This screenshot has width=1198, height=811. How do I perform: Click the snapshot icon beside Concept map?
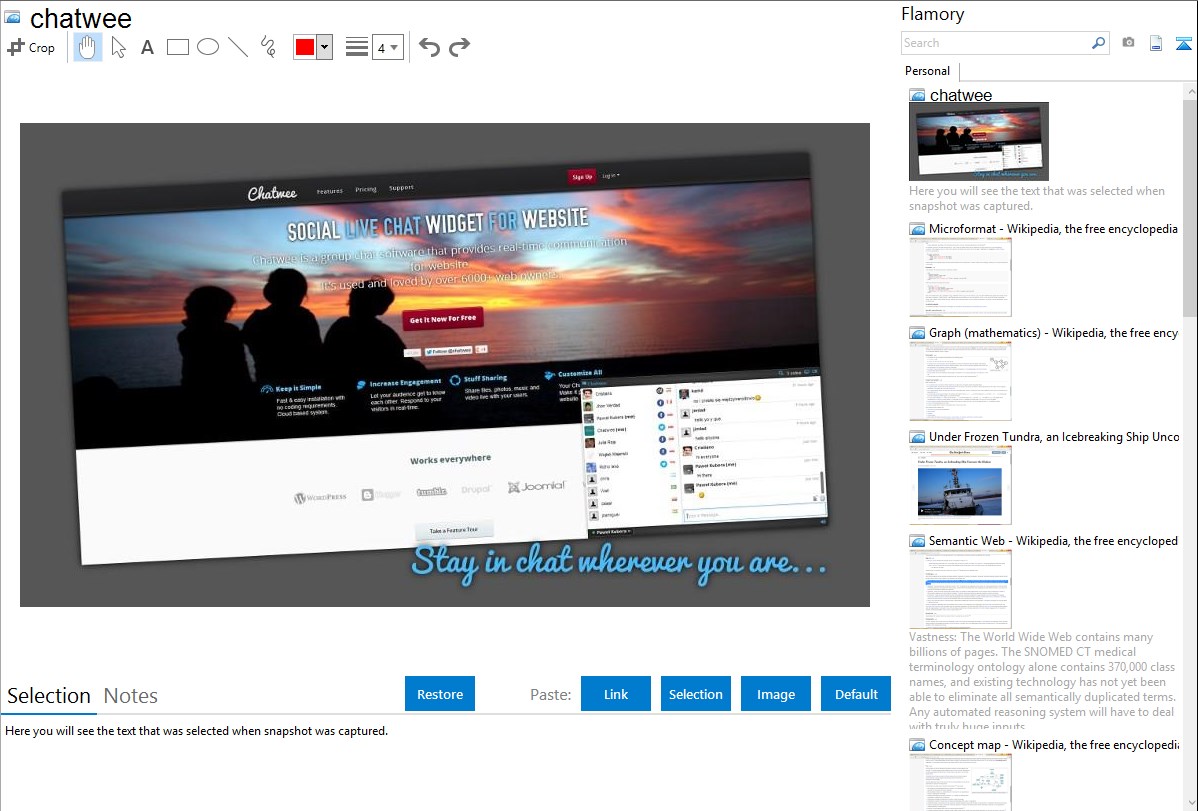tap(917, 744)
